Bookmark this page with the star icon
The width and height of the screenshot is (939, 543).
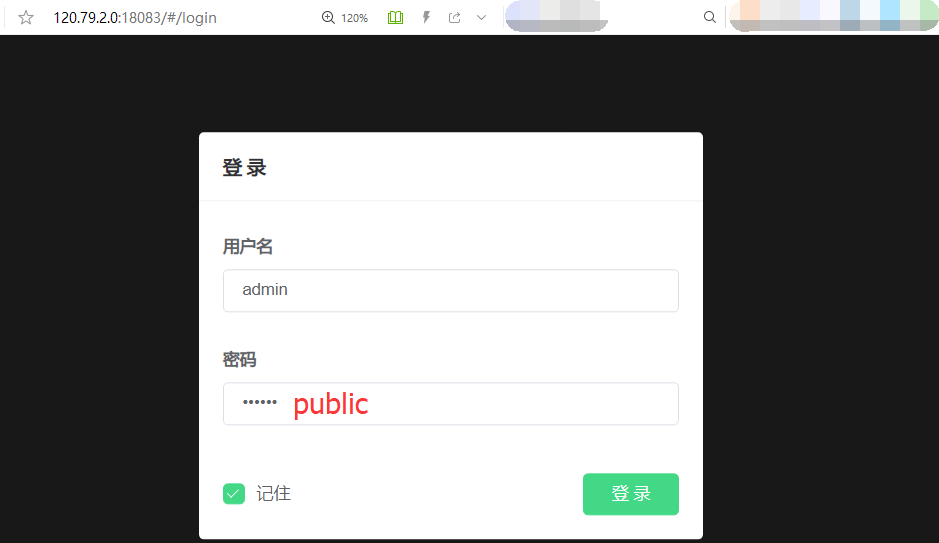26,17
